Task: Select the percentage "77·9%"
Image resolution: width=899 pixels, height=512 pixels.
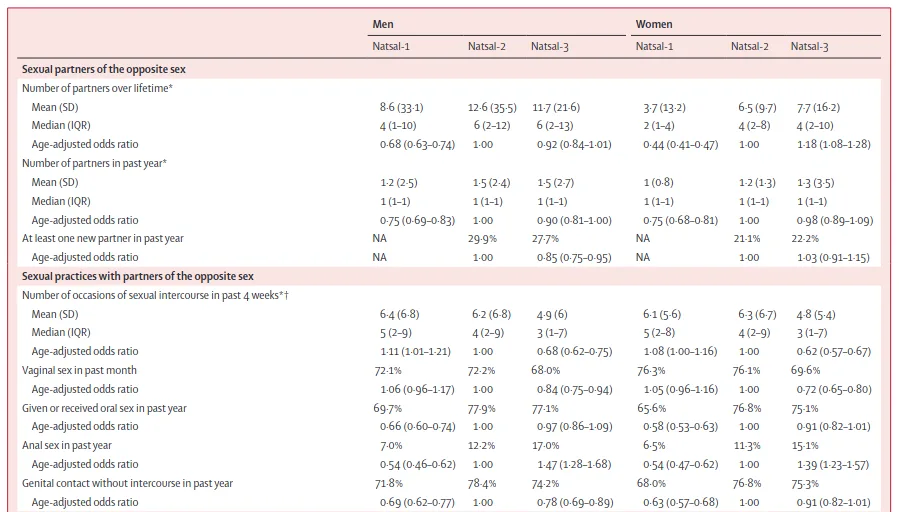Action: (x=482, y=409)
